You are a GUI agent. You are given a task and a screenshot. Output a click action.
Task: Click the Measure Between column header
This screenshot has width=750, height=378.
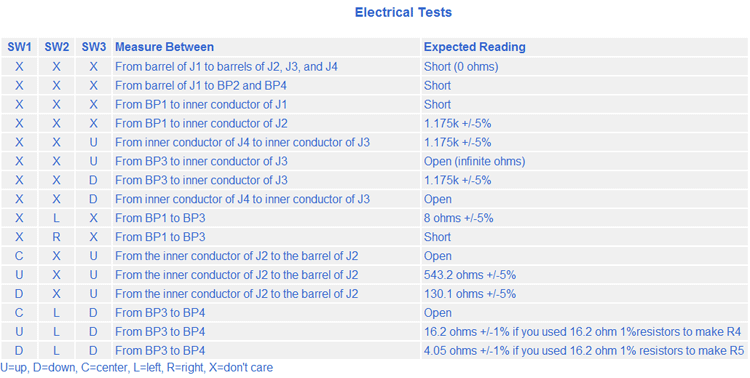165,47
